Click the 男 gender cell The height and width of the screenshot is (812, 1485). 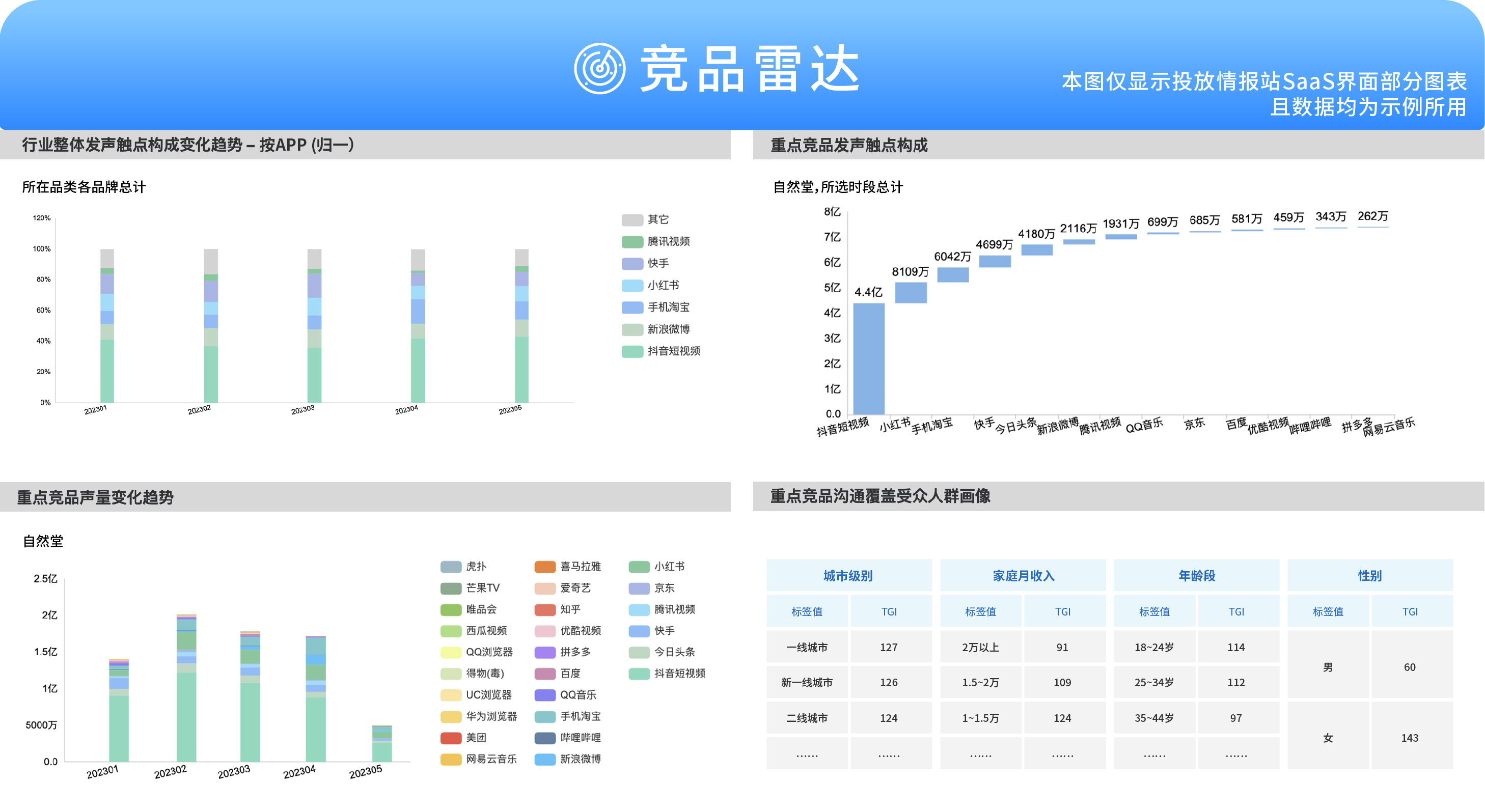[x=1328, y=664]
